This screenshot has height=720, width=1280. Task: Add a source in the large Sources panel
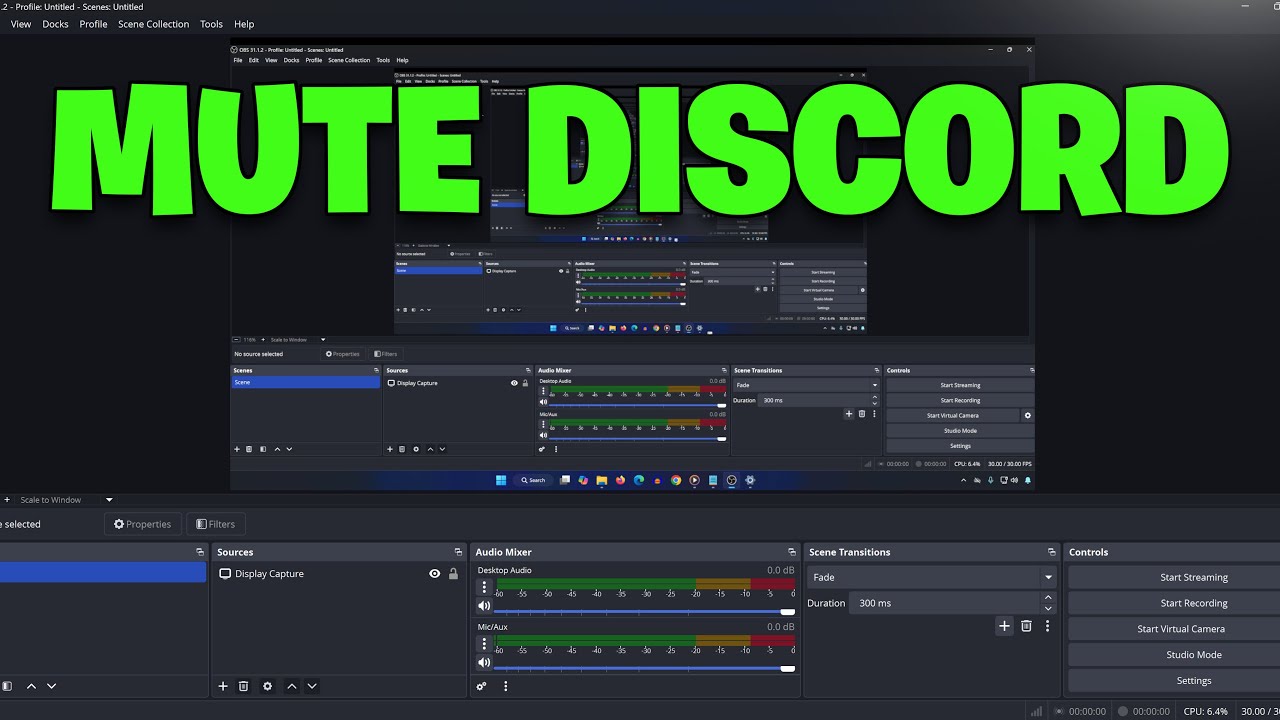pos(223,686)
